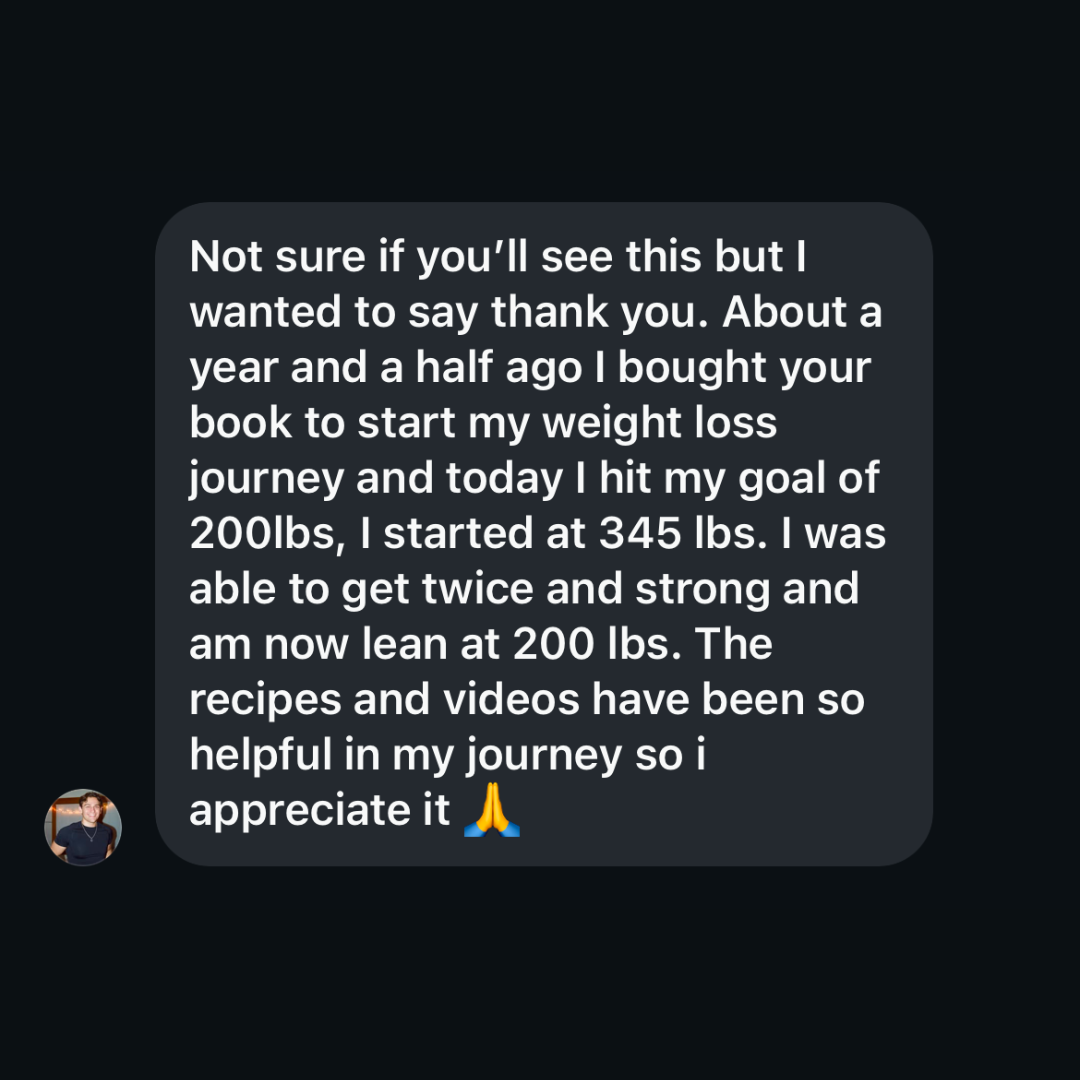Click the word "recipes" in the message
This screenshot has height=1080, width=1080.
click(263, 700)
